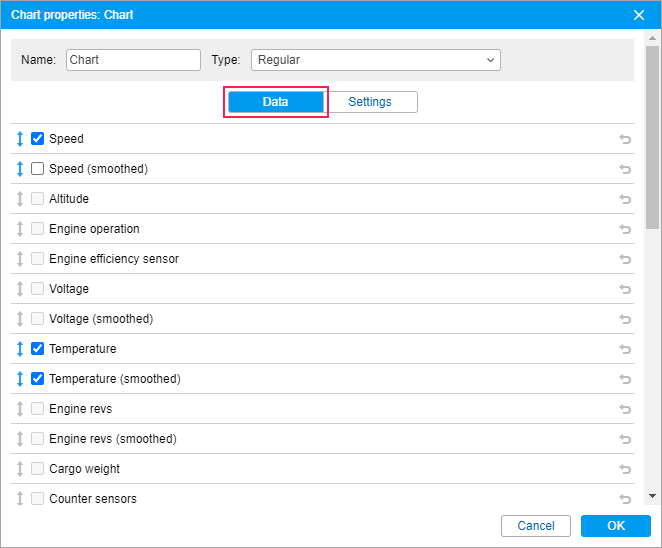Click the move arrow for Speed (smoothed)
Viewport: 662px width, 548px height.
click(20, 168)
